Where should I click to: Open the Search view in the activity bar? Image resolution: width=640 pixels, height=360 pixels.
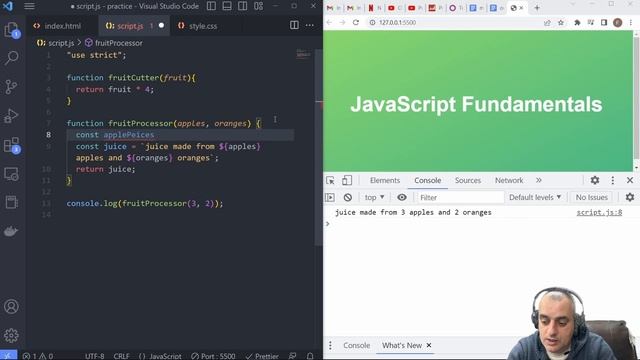point(11,58)
